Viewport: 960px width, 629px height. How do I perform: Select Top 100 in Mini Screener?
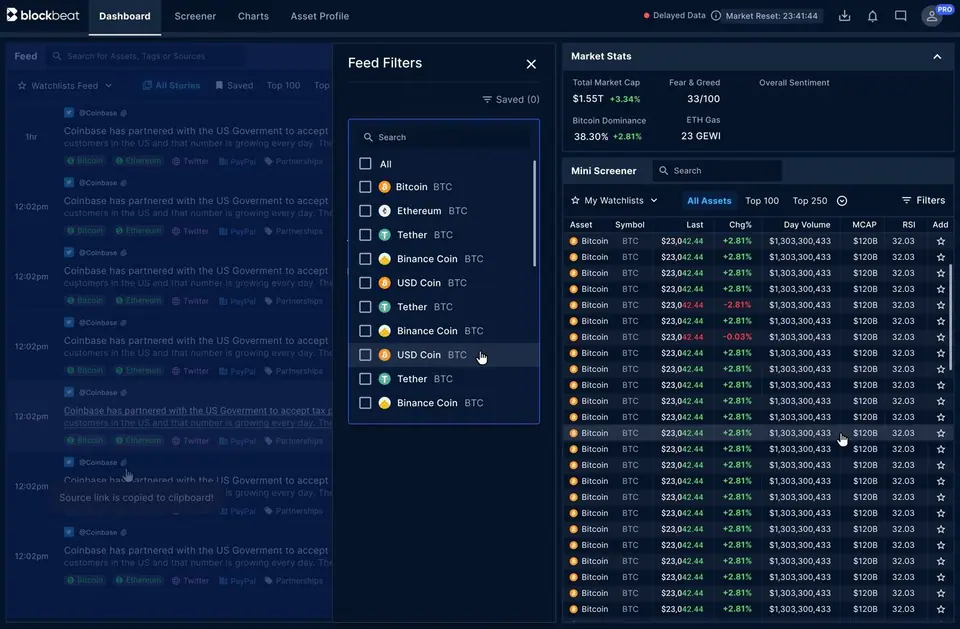tap(762, 201)
